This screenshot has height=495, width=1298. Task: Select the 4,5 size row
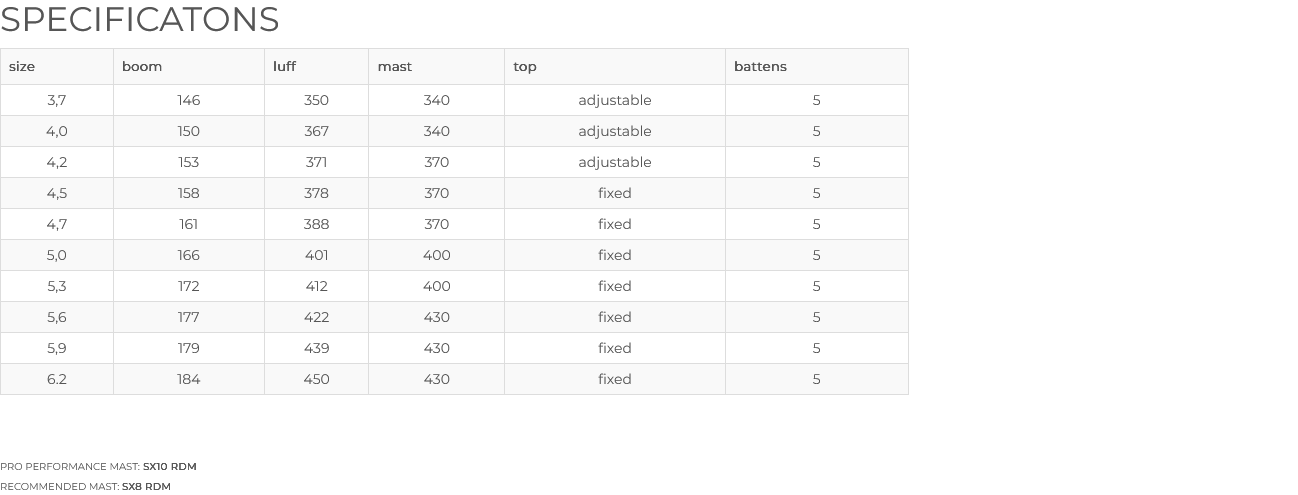pyautogui.click(x=454, y=193)
